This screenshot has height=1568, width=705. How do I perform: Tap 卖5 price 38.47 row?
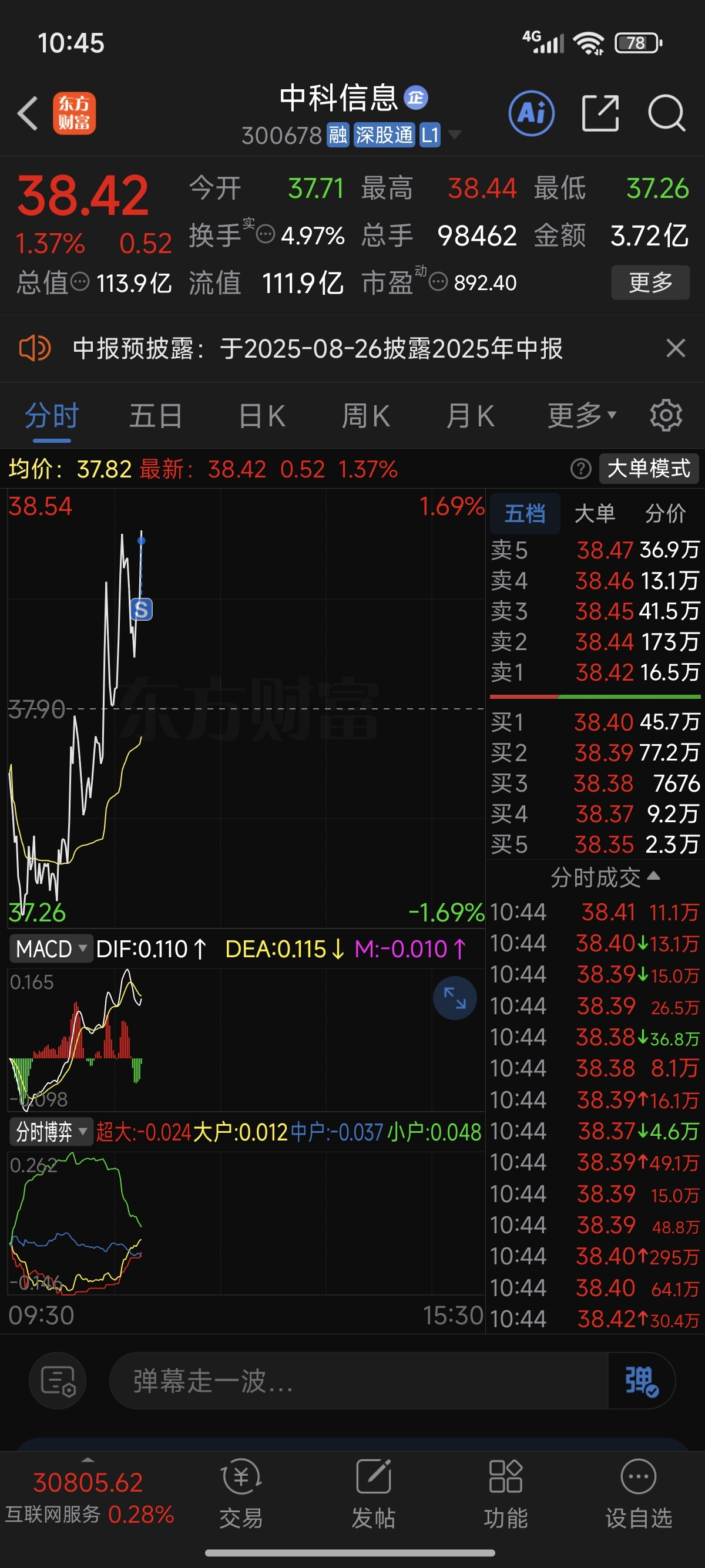[x=595, y=550]
